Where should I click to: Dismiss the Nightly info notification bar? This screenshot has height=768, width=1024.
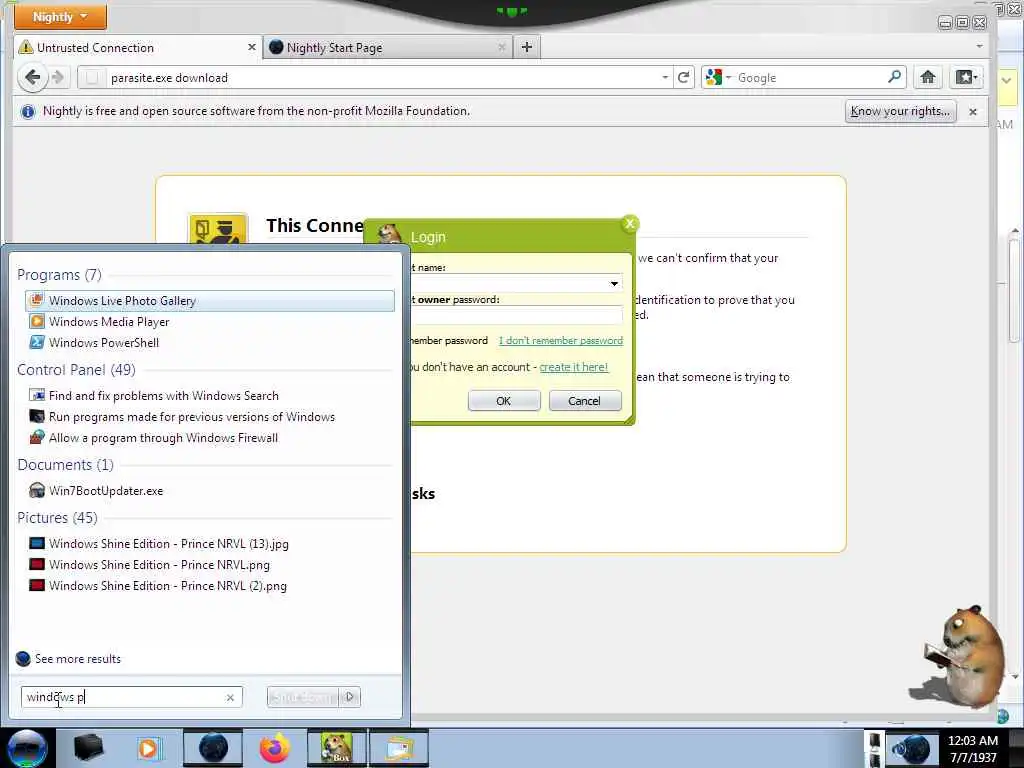click(972, 112)
